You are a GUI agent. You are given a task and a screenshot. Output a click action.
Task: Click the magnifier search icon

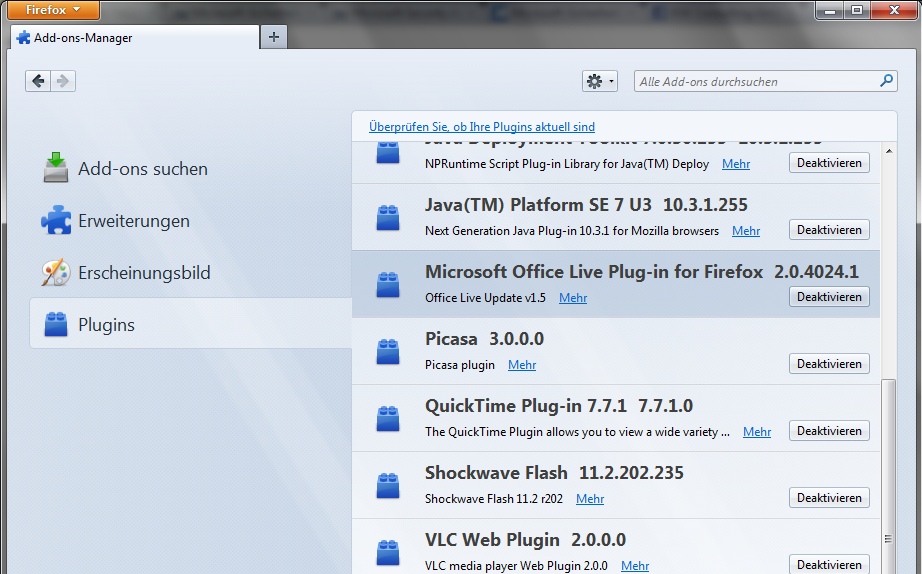point(886,81)
